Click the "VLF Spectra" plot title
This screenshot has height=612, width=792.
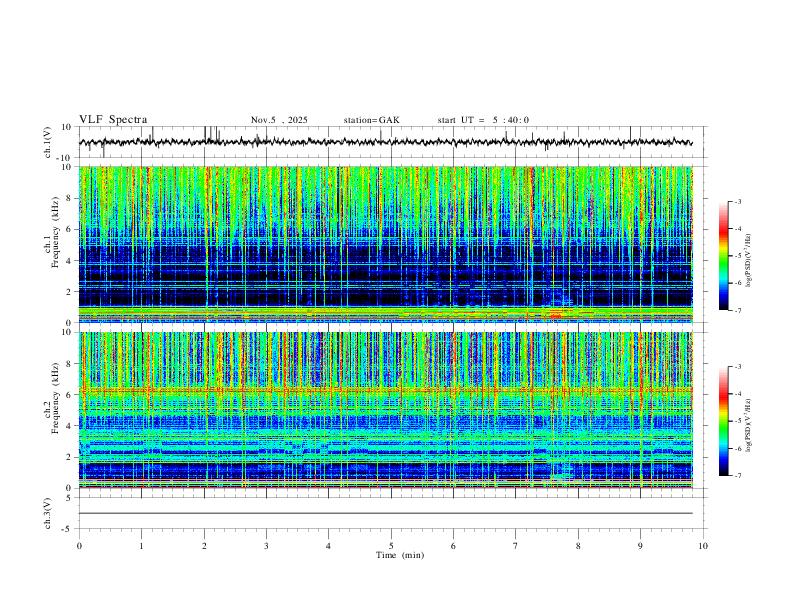(113, 119)
